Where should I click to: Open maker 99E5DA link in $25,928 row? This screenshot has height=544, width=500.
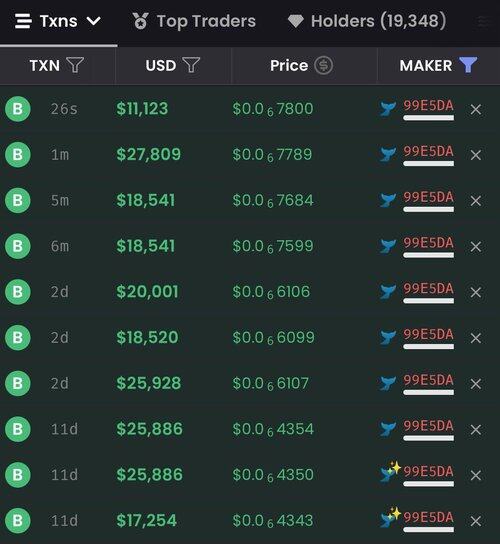tap(429, 380)
